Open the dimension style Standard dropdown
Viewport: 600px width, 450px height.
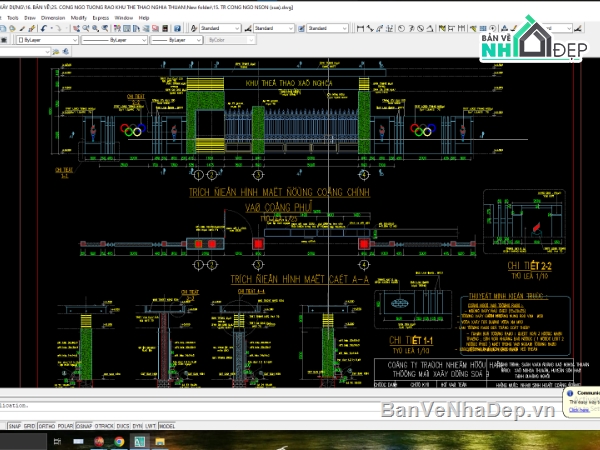[x=274, y=28]
